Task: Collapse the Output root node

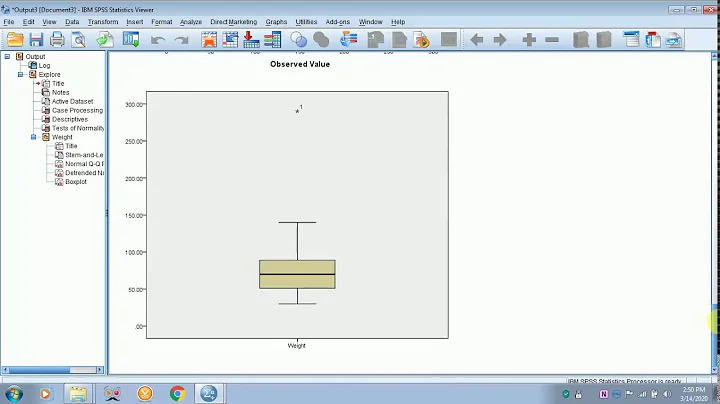Action: [x=7, y=56]
